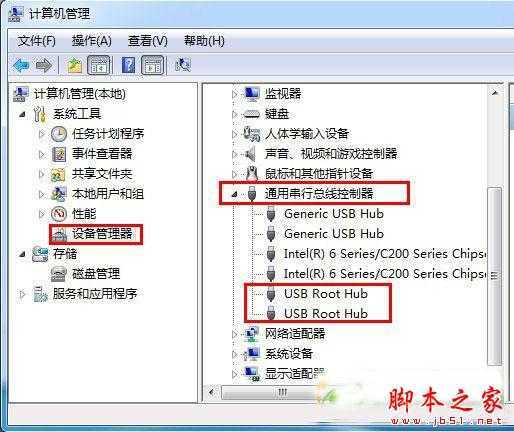Viewport: 514px width, 432px height.
Task: Select the second USB Root Hub entry
Action: (326, 314)
